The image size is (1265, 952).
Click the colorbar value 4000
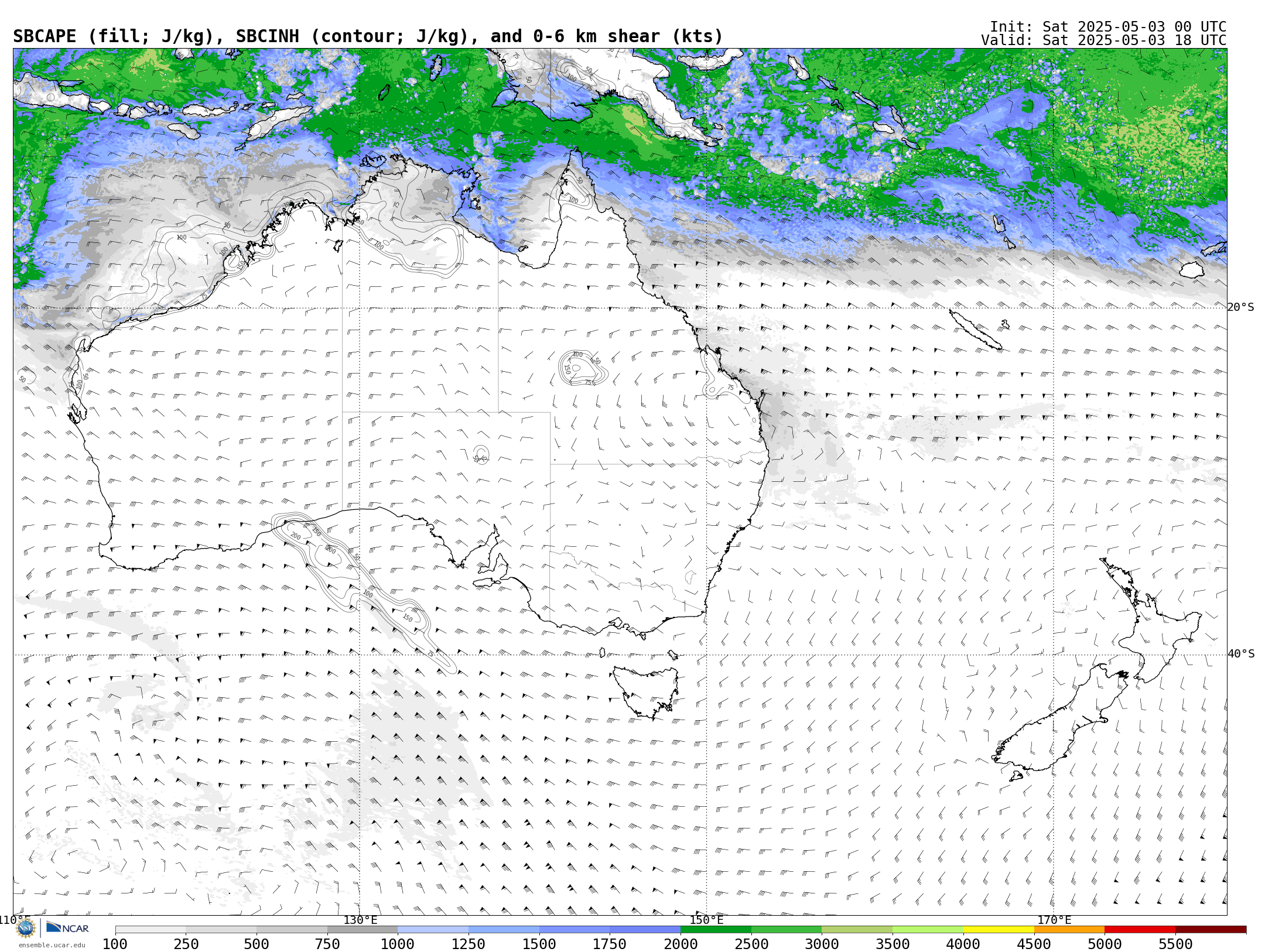click(963, 944)
